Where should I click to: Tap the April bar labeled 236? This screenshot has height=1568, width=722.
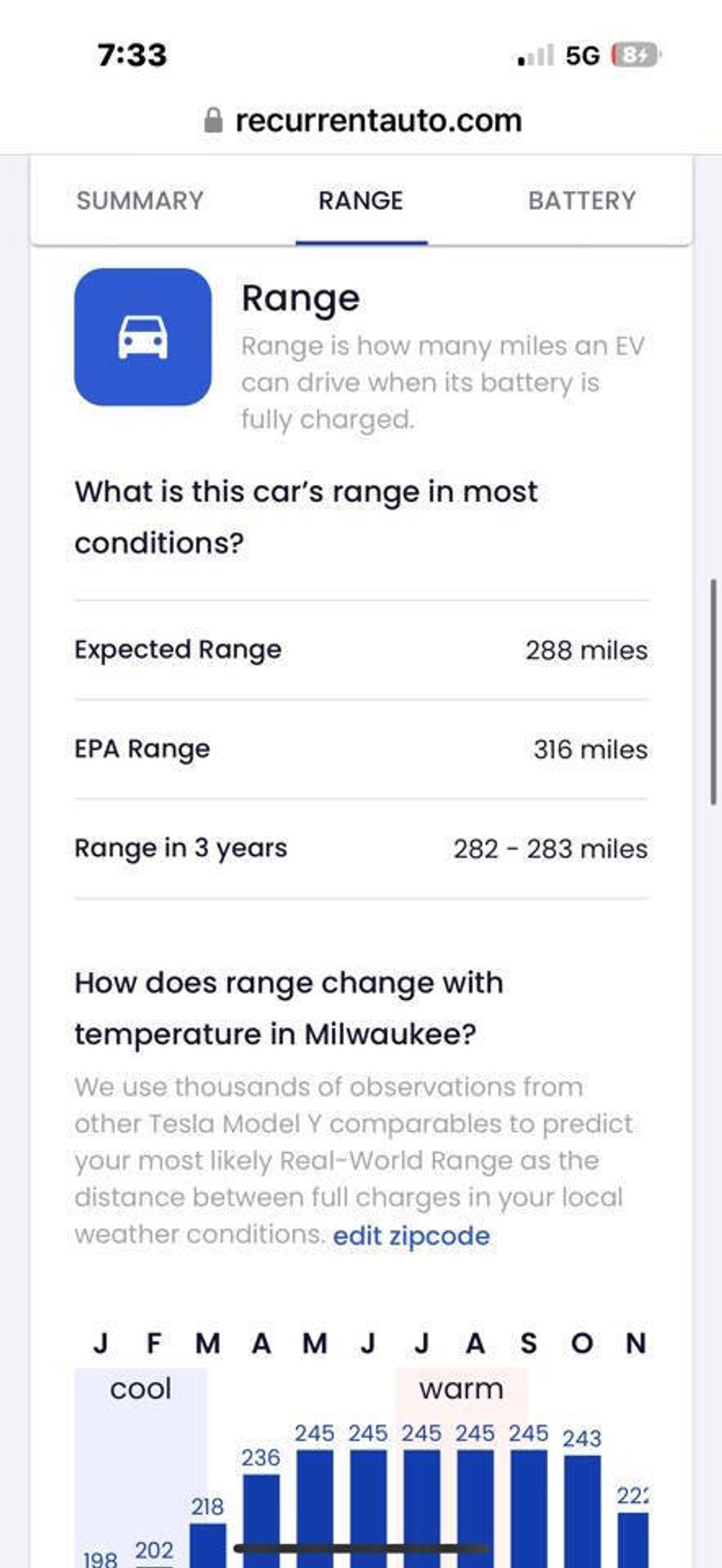pyautogui.click(x=261, y=1520)
